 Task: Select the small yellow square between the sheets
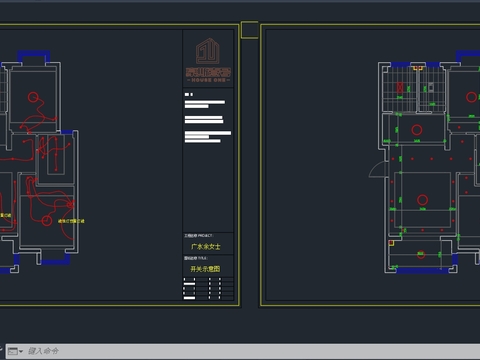click(x=249, y=30)
